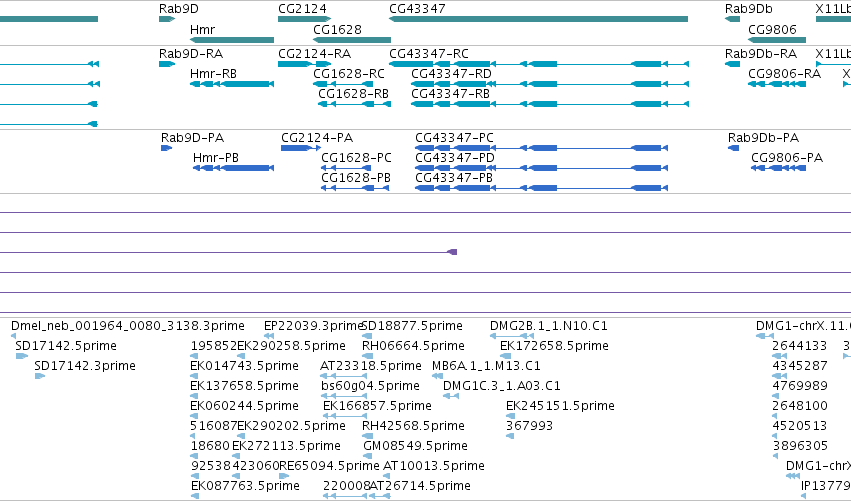Image resolution: width=851 pixels, height=501 pixels.
Task: Select the SD18877.5prime label
Action: (411, 326)
